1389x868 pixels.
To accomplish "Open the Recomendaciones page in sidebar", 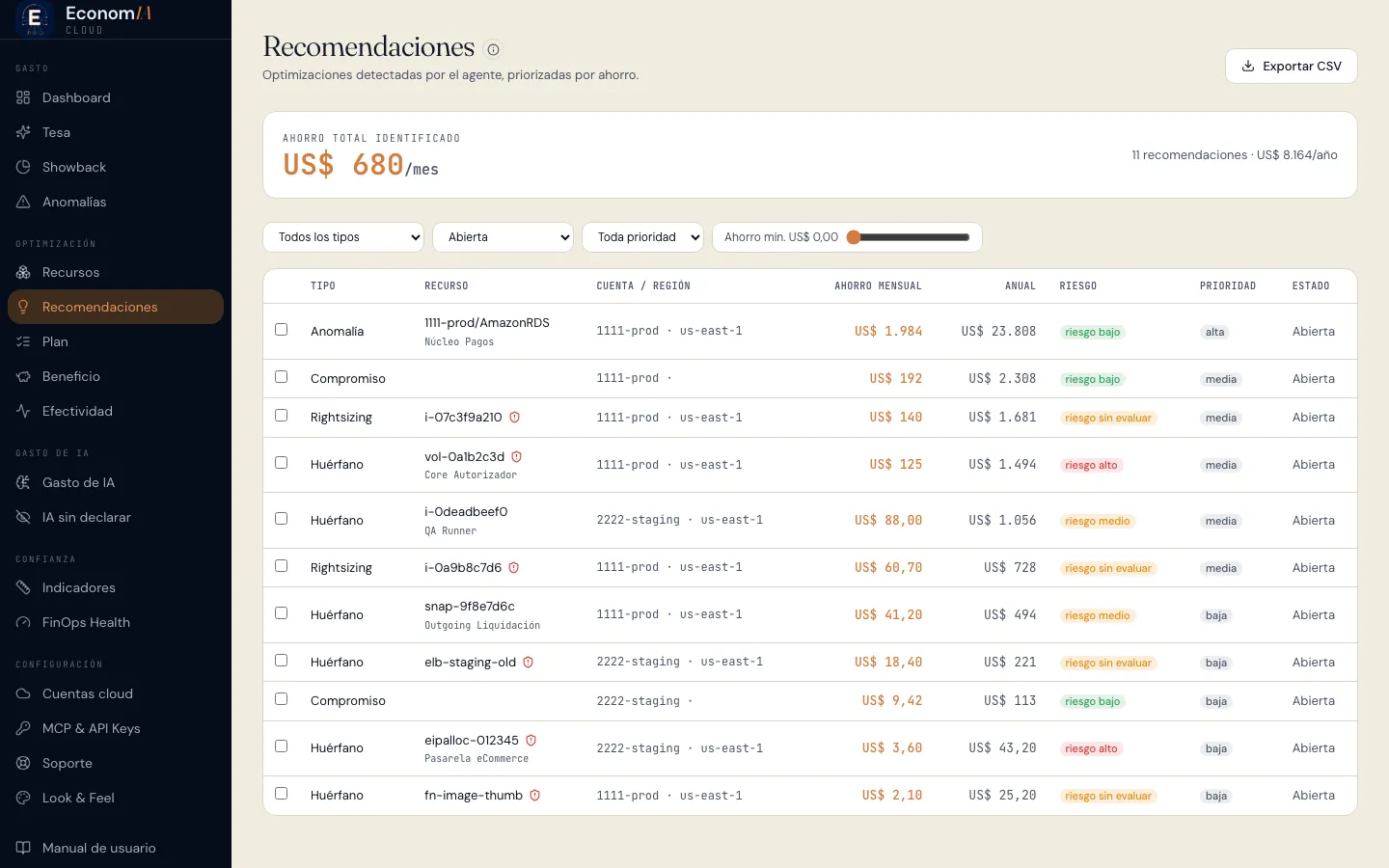I will (116, 307).
